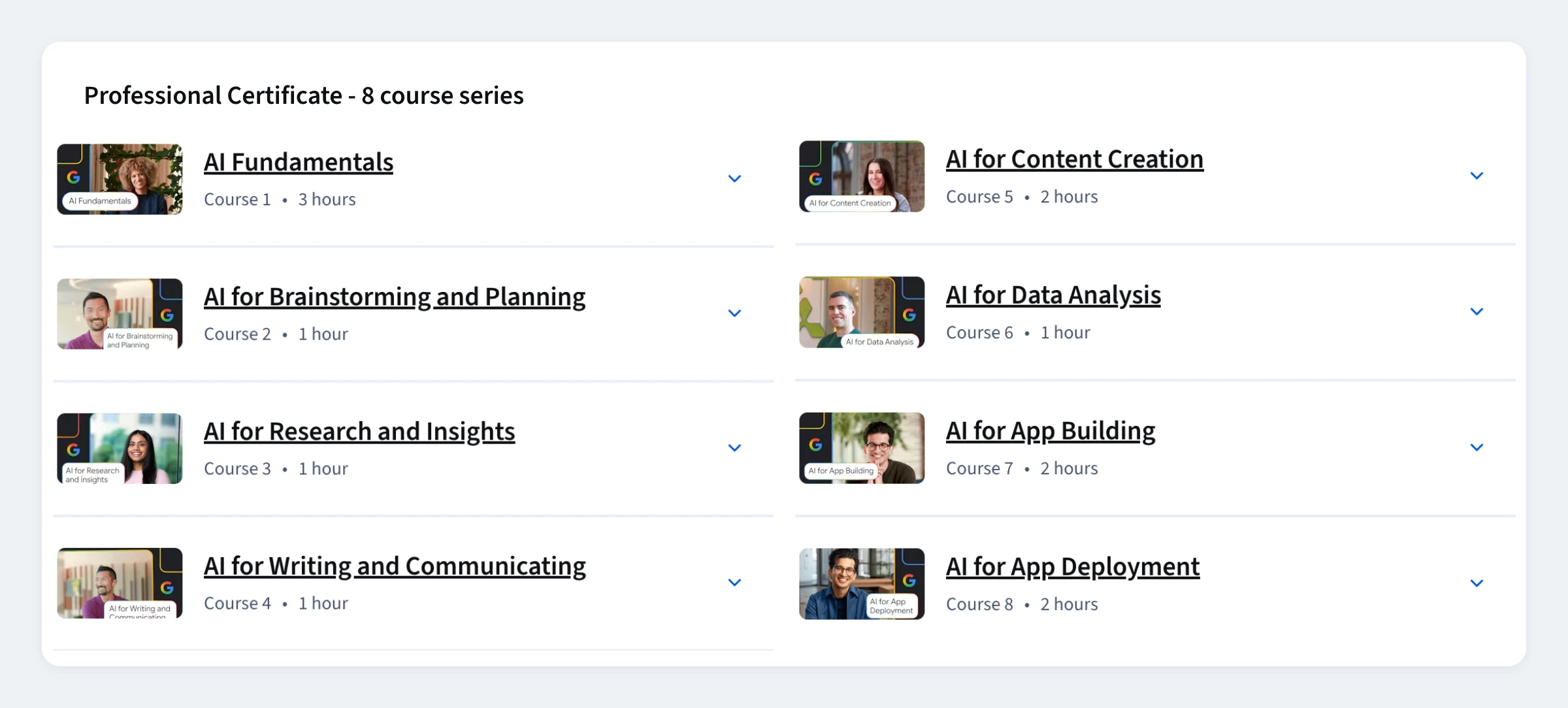1568x708 pixels.
Task: Go to the AI for Data Analysis course
Action: pyautogui.click(x=1053, y=295)
